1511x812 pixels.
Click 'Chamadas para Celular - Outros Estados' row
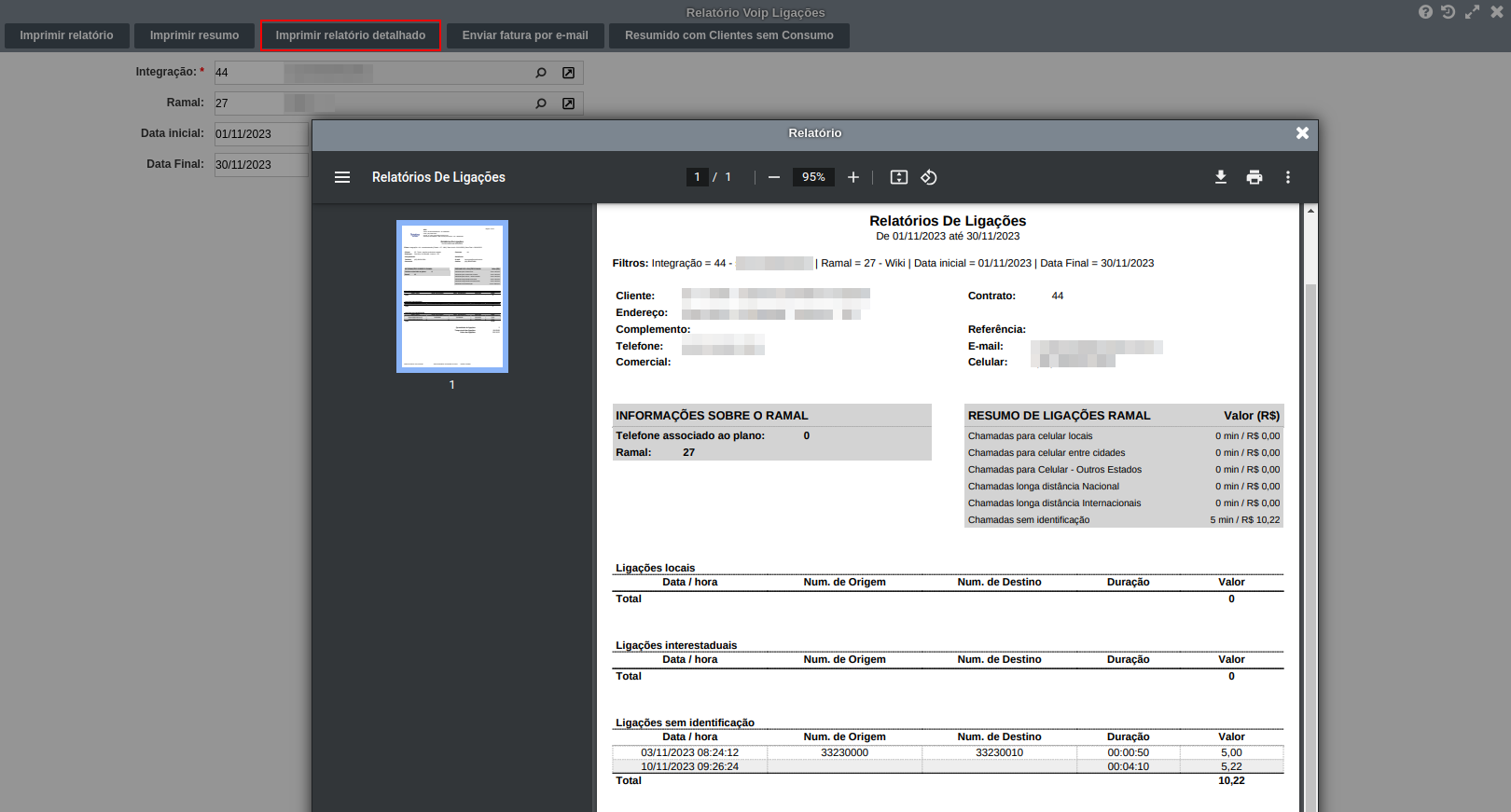click(1124, 470)
